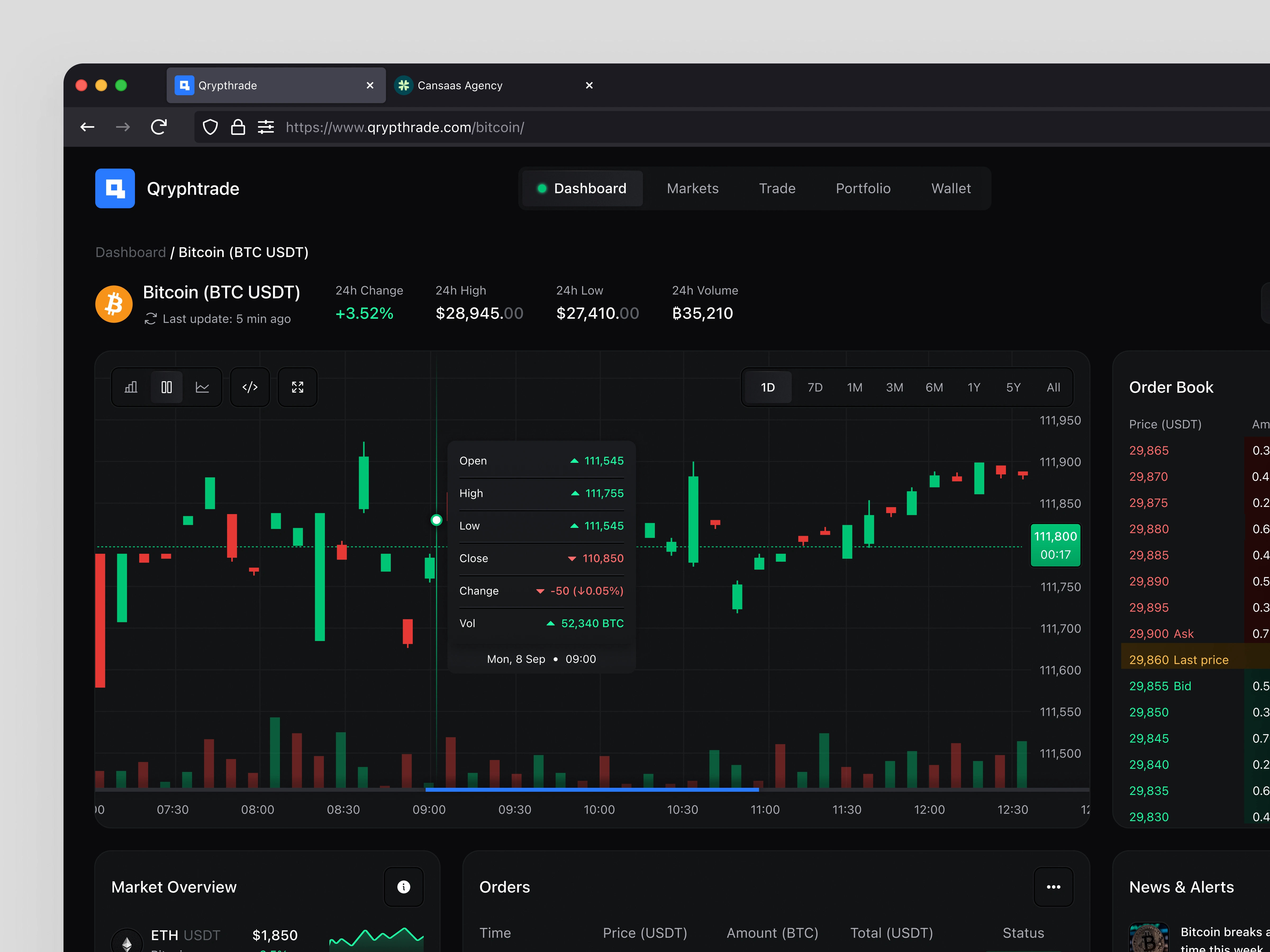Select the Qrypthrade browser tab
The height and width of the screenshot is (952, 1270).
coord(276,85)
